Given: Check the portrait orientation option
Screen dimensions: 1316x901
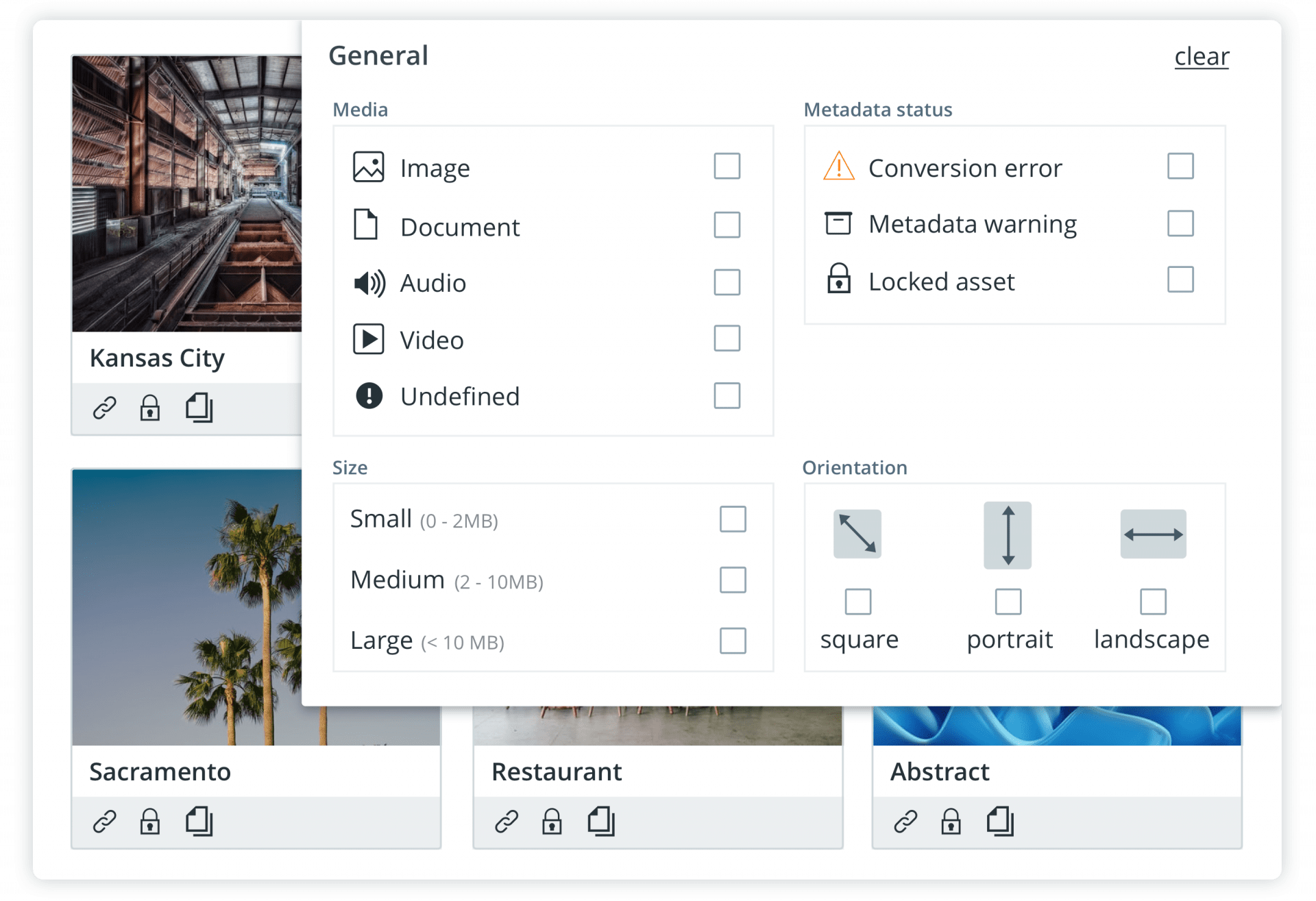Looking at the screenshot, I should [x=1008, y=602].
